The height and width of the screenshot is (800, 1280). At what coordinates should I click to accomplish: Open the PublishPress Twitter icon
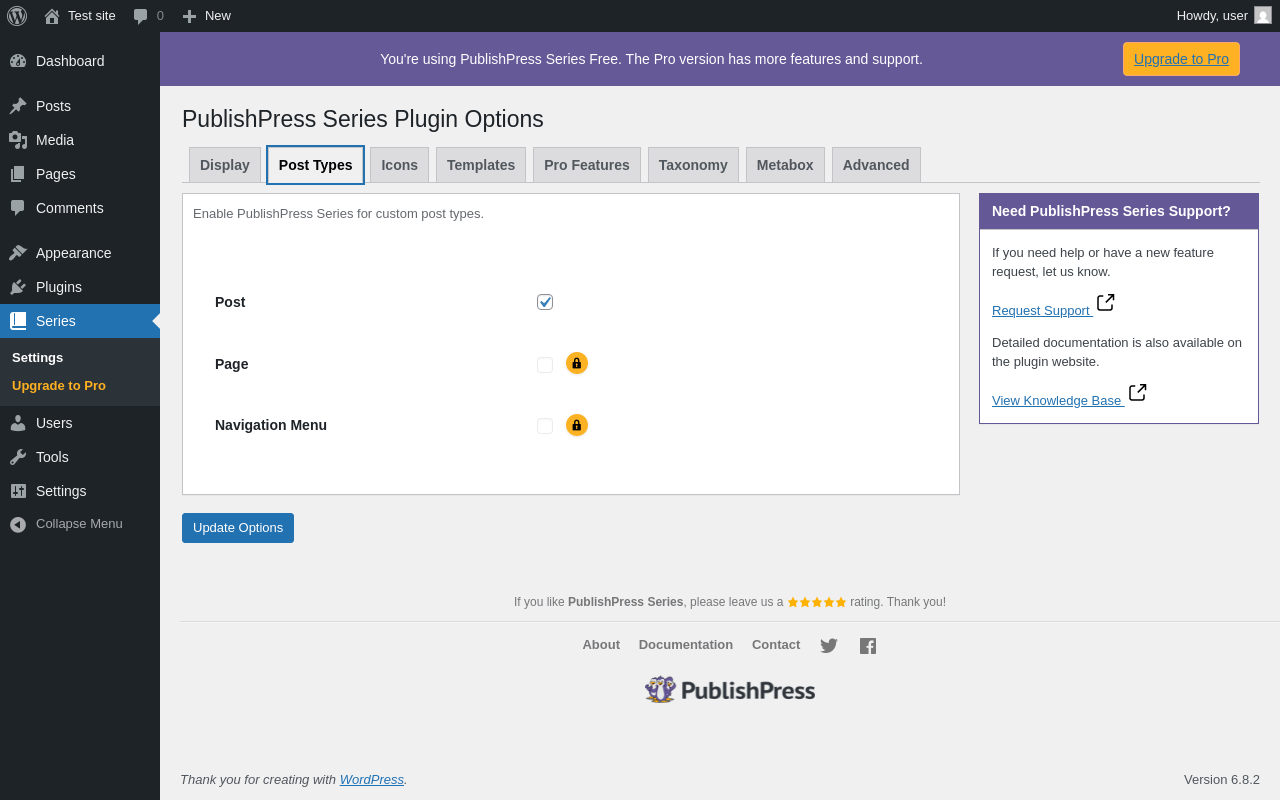(x=829, y=646)
